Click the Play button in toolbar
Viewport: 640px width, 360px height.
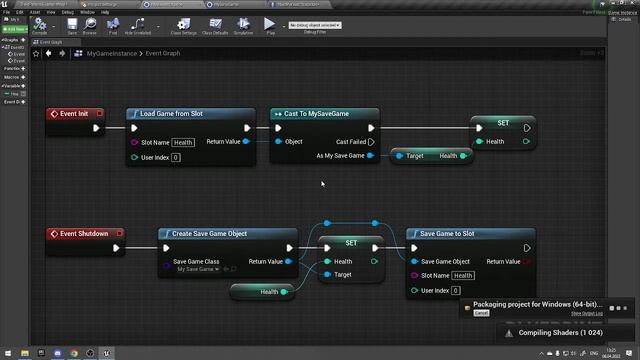pos(269,26)
